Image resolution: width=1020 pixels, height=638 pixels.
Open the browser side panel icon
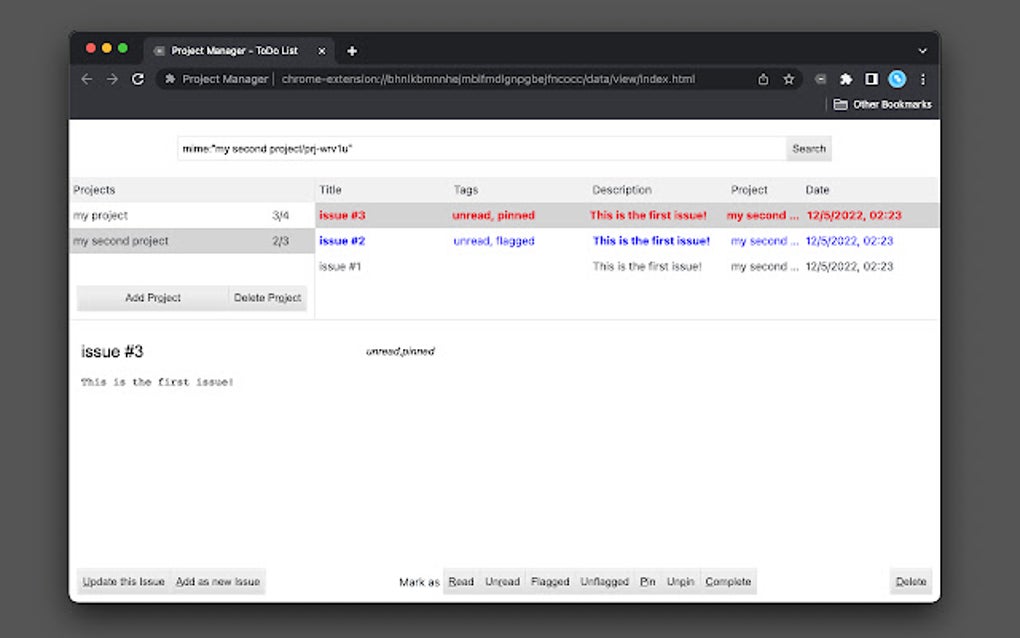pos(872,79)
